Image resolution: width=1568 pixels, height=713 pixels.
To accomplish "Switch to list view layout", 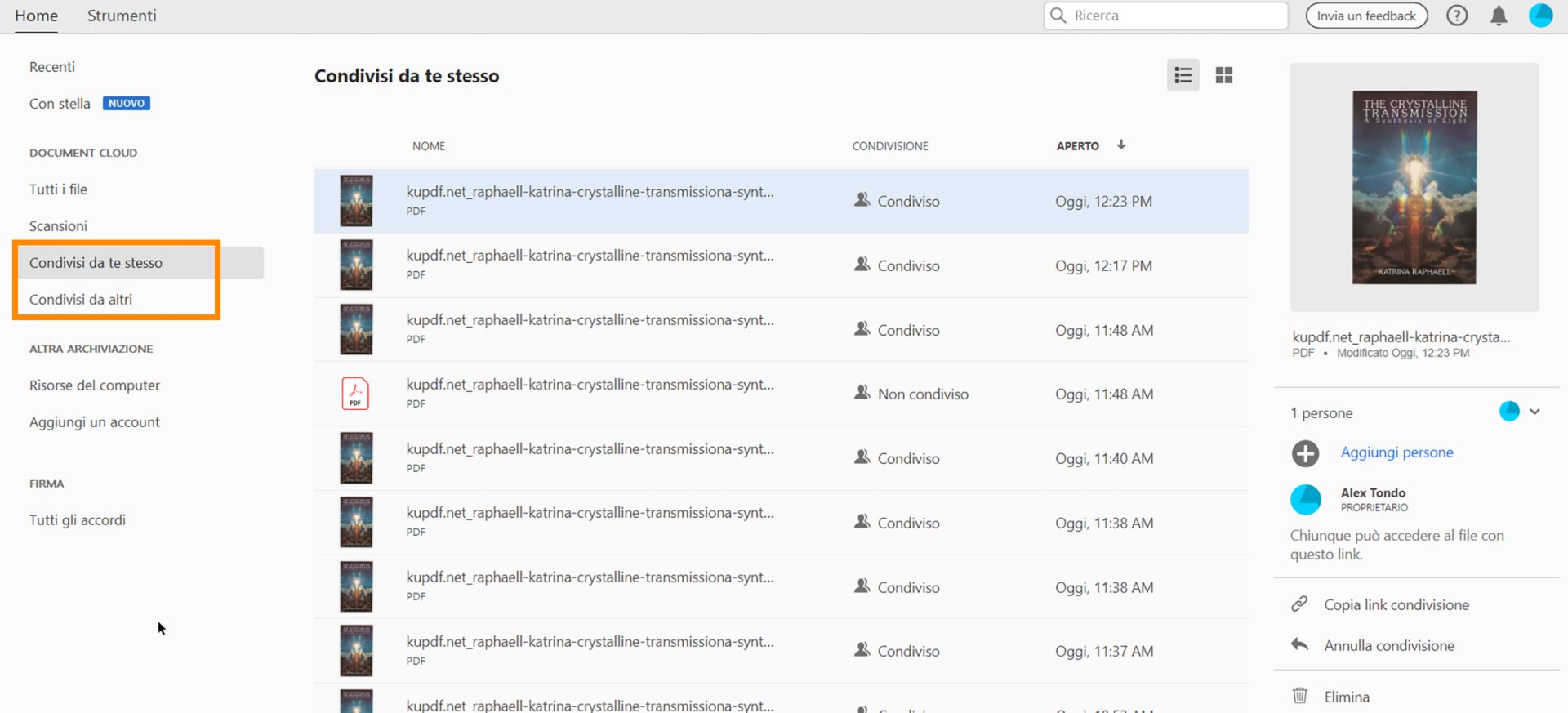I will pyautogui.click(x=1183, y=76).
